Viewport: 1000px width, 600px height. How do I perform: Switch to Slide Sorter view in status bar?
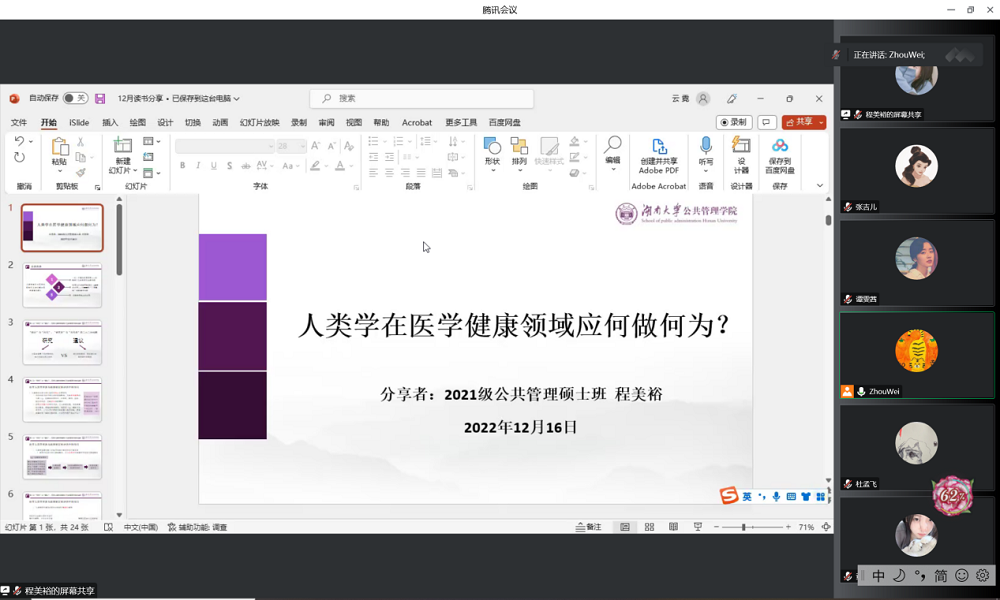649,527
